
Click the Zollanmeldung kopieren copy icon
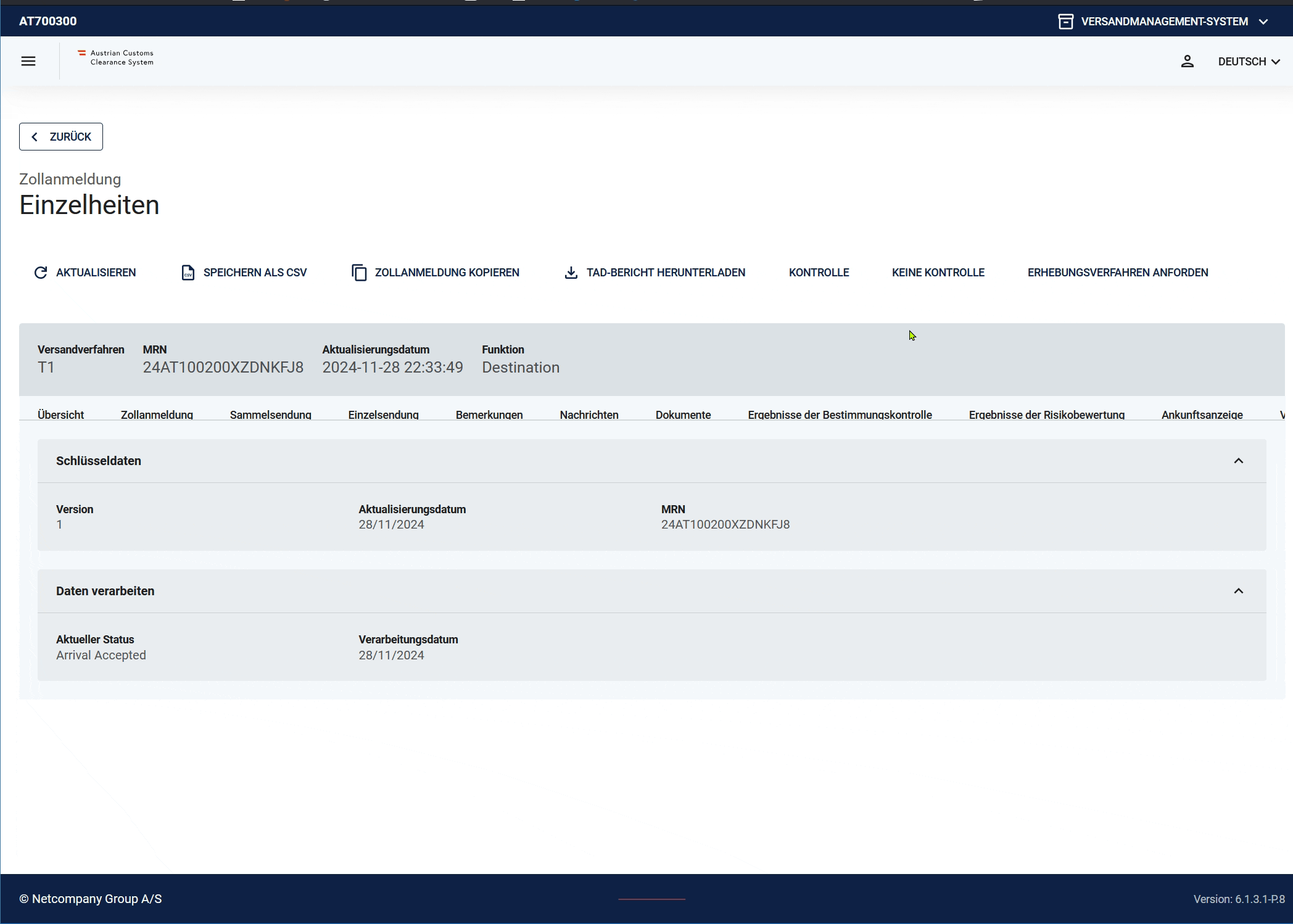click(x=359, y=273)
